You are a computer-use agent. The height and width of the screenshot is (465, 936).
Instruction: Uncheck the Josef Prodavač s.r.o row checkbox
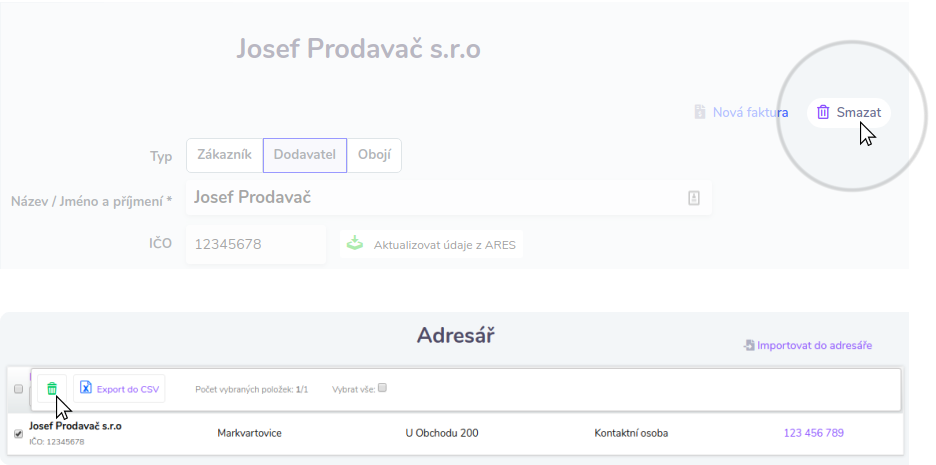18,433
